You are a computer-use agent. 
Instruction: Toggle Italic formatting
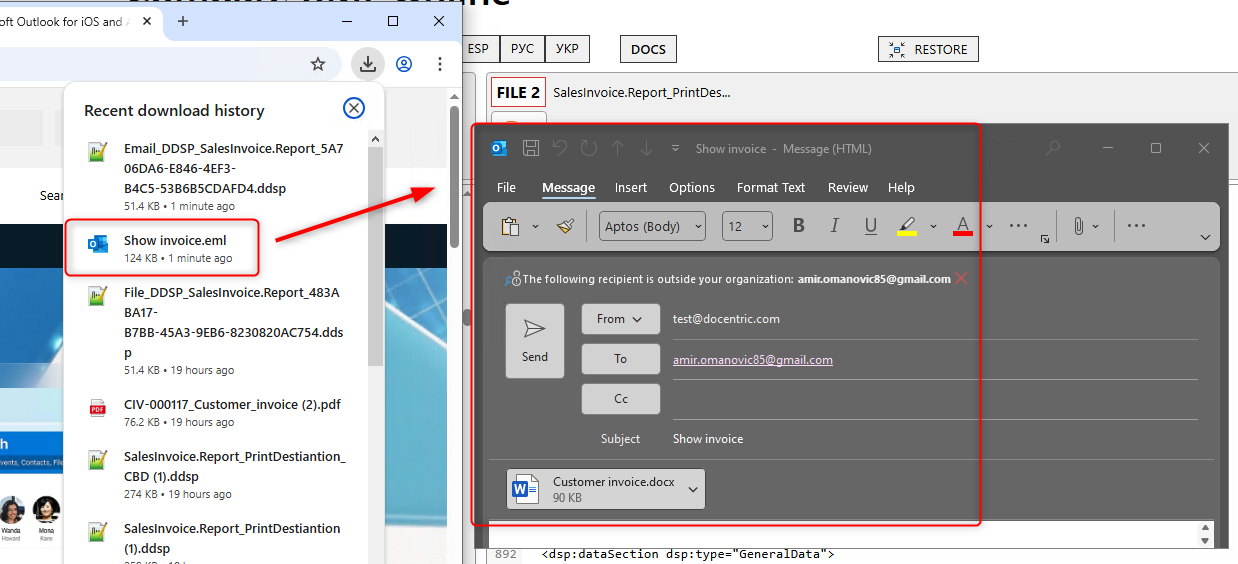tap(834, 226)
